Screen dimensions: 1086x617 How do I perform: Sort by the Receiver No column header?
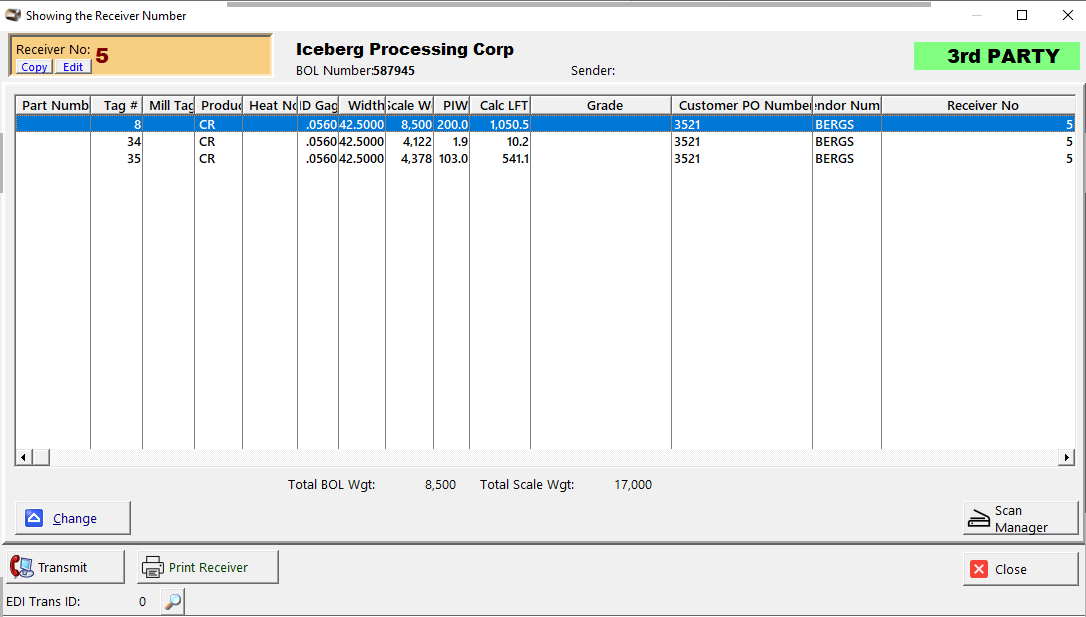coord(979,105)
